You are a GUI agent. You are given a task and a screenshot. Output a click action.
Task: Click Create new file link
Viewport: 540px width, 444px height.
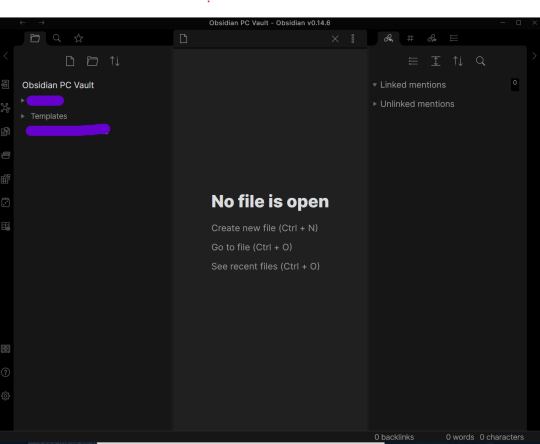[264, 228]
